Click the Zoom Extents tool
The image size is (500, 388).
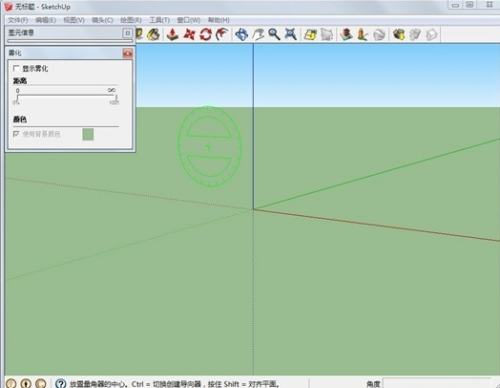291,34
